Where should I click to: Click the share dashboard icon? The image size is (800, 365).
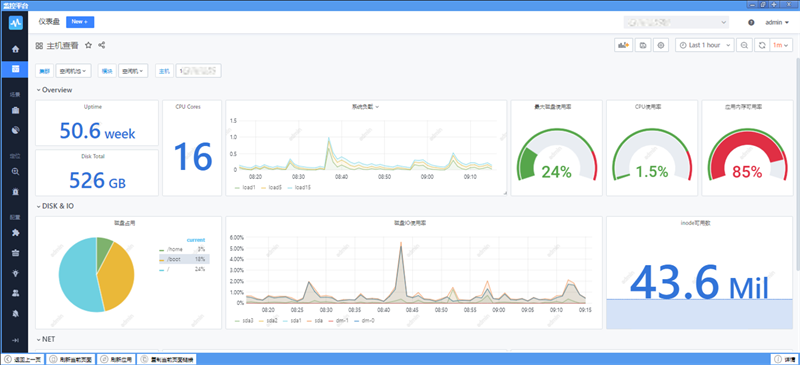(x=102, y=45)
